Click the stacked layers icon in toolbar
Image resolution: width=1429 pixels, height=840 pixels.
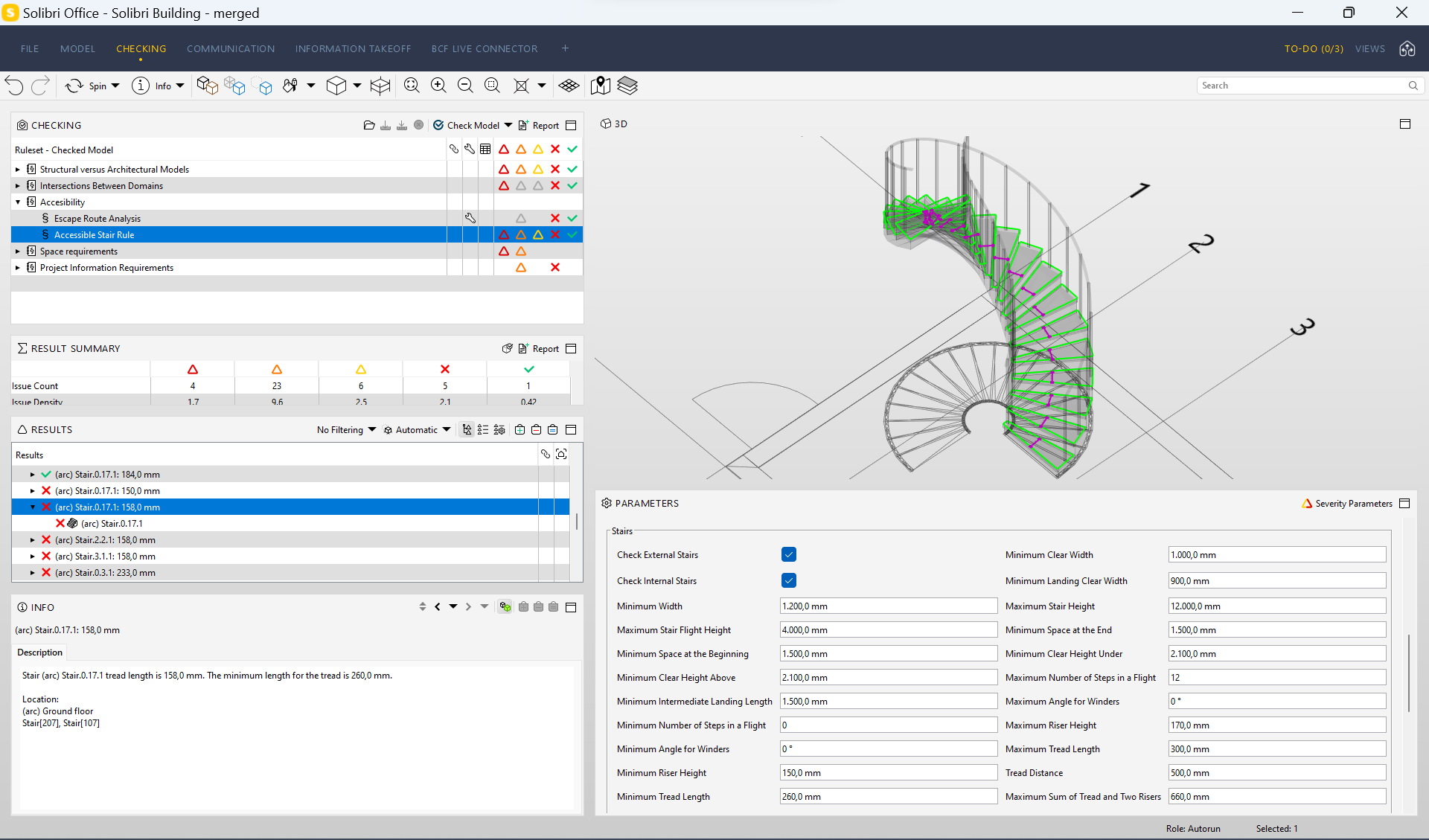click(627, 86)
